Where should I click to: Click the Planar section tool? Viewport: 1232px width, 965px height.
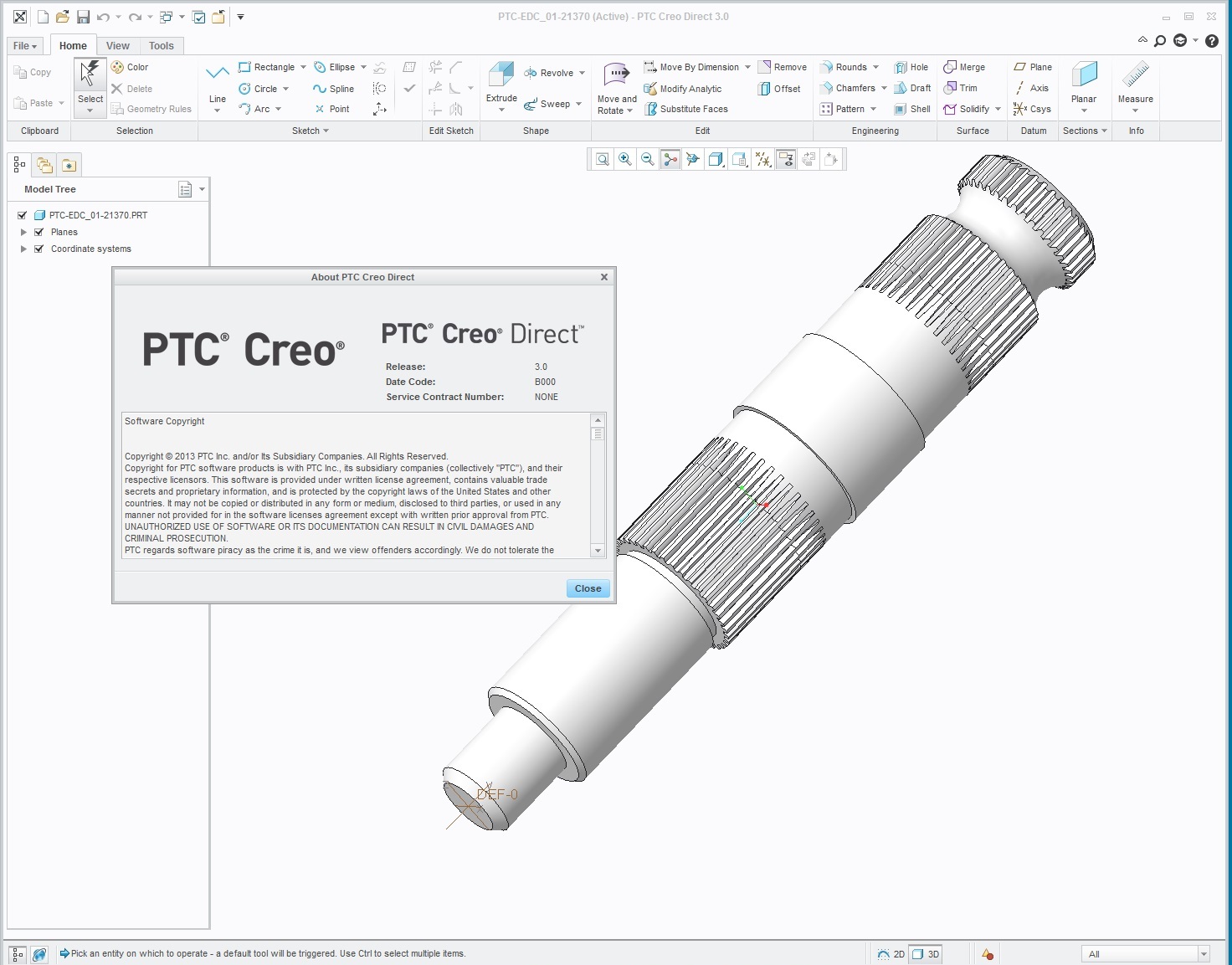(1084, 82)
